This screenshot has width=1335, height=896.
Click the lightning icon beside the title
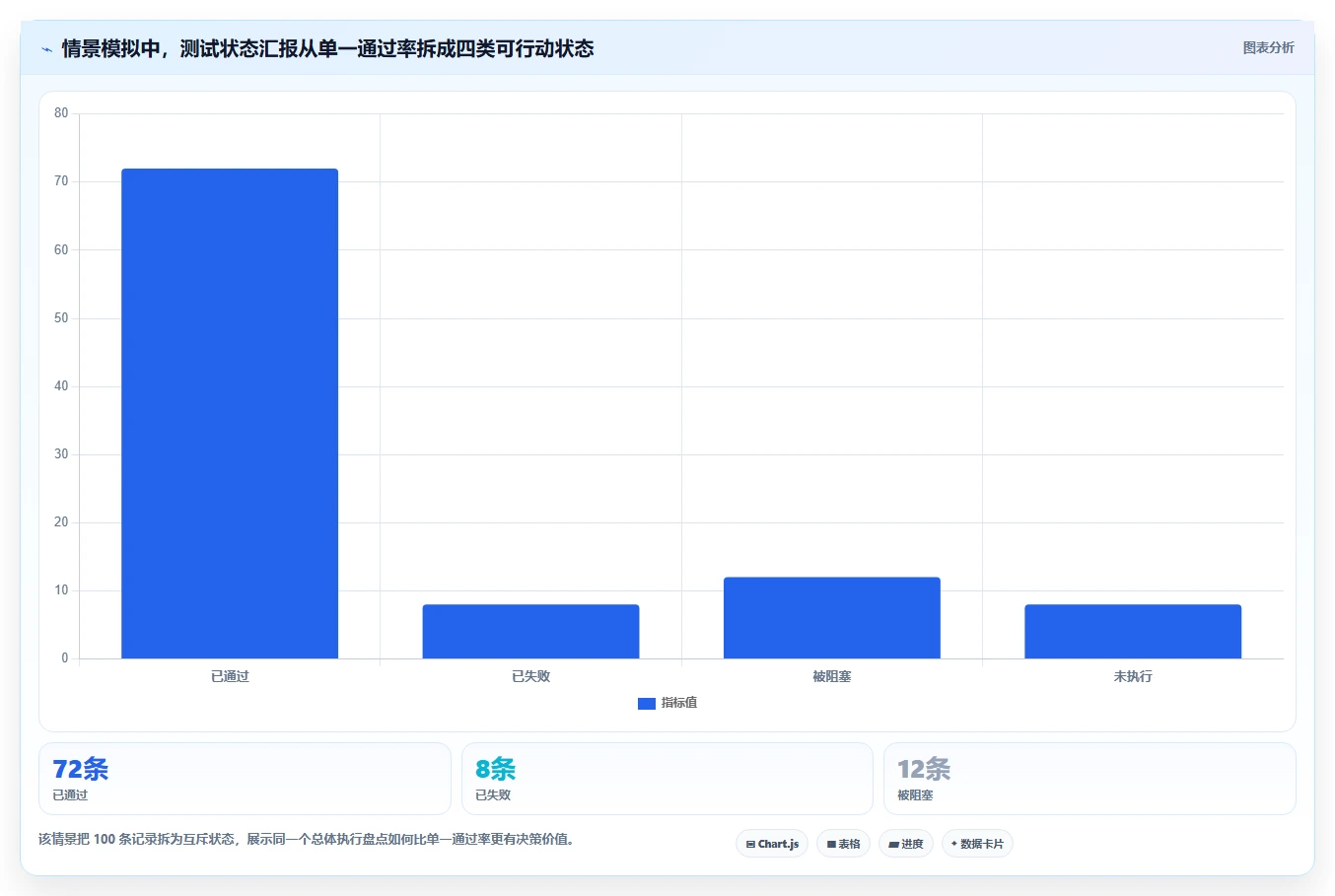46,49
